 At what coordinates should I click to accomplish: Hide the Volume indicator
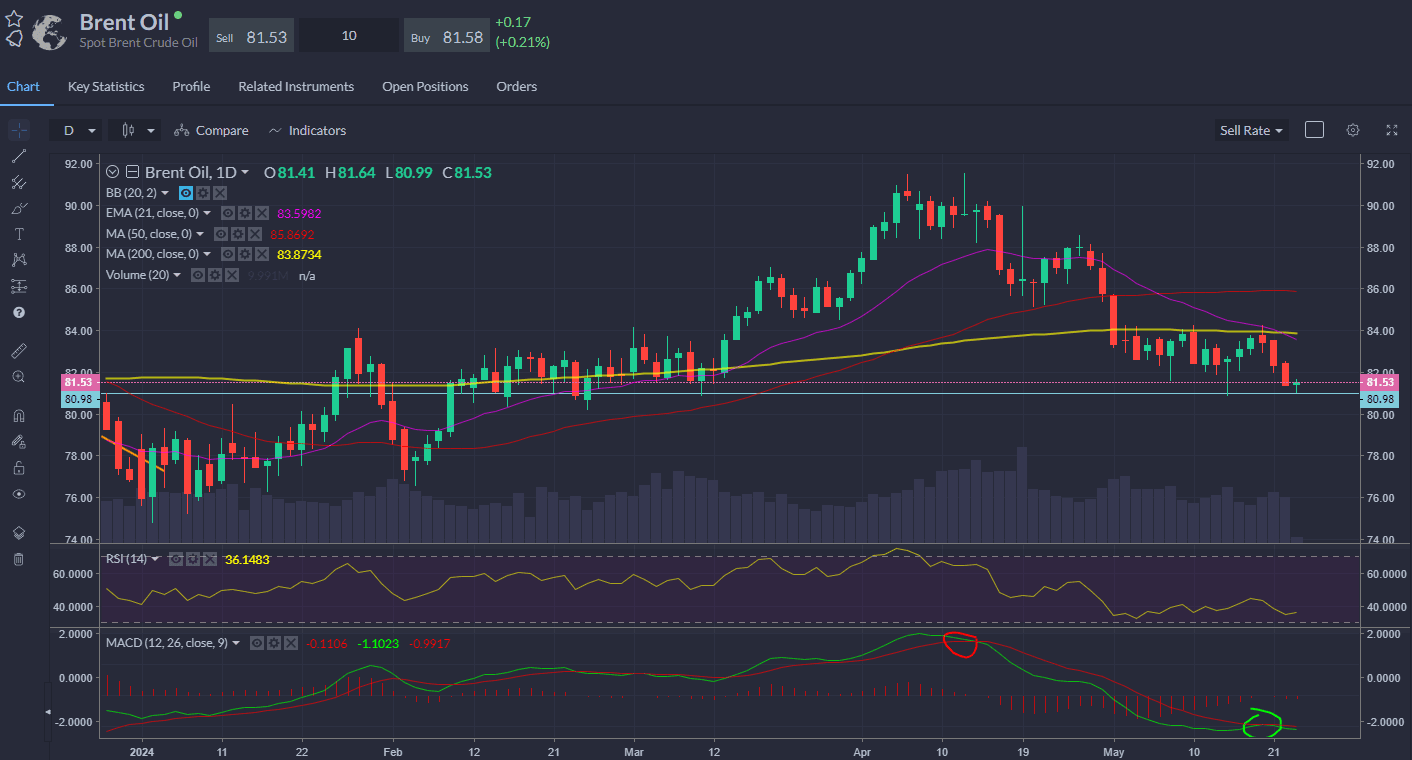tap(198, 275)
